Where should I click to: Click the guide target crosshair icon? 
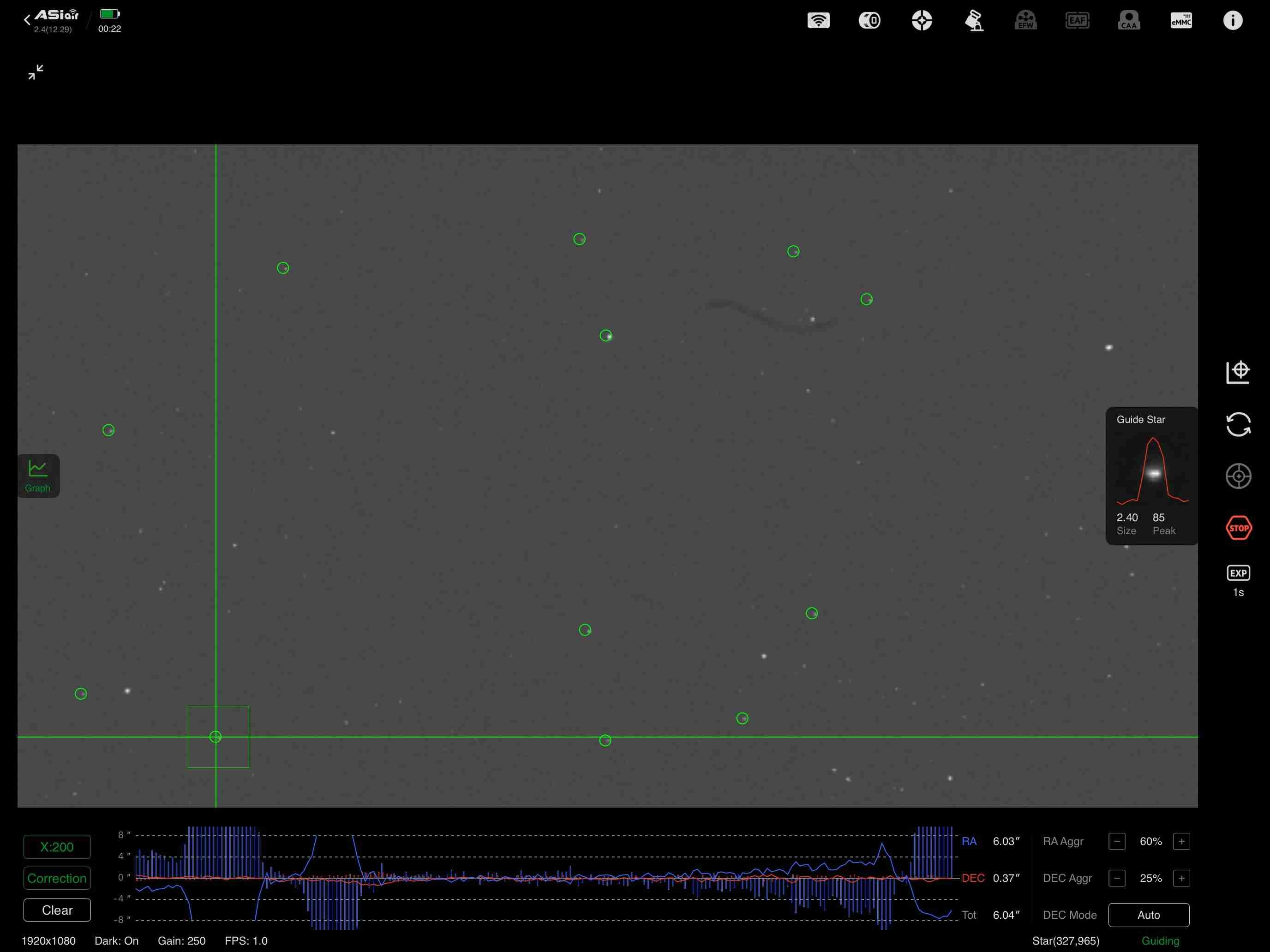point(1239,476)
